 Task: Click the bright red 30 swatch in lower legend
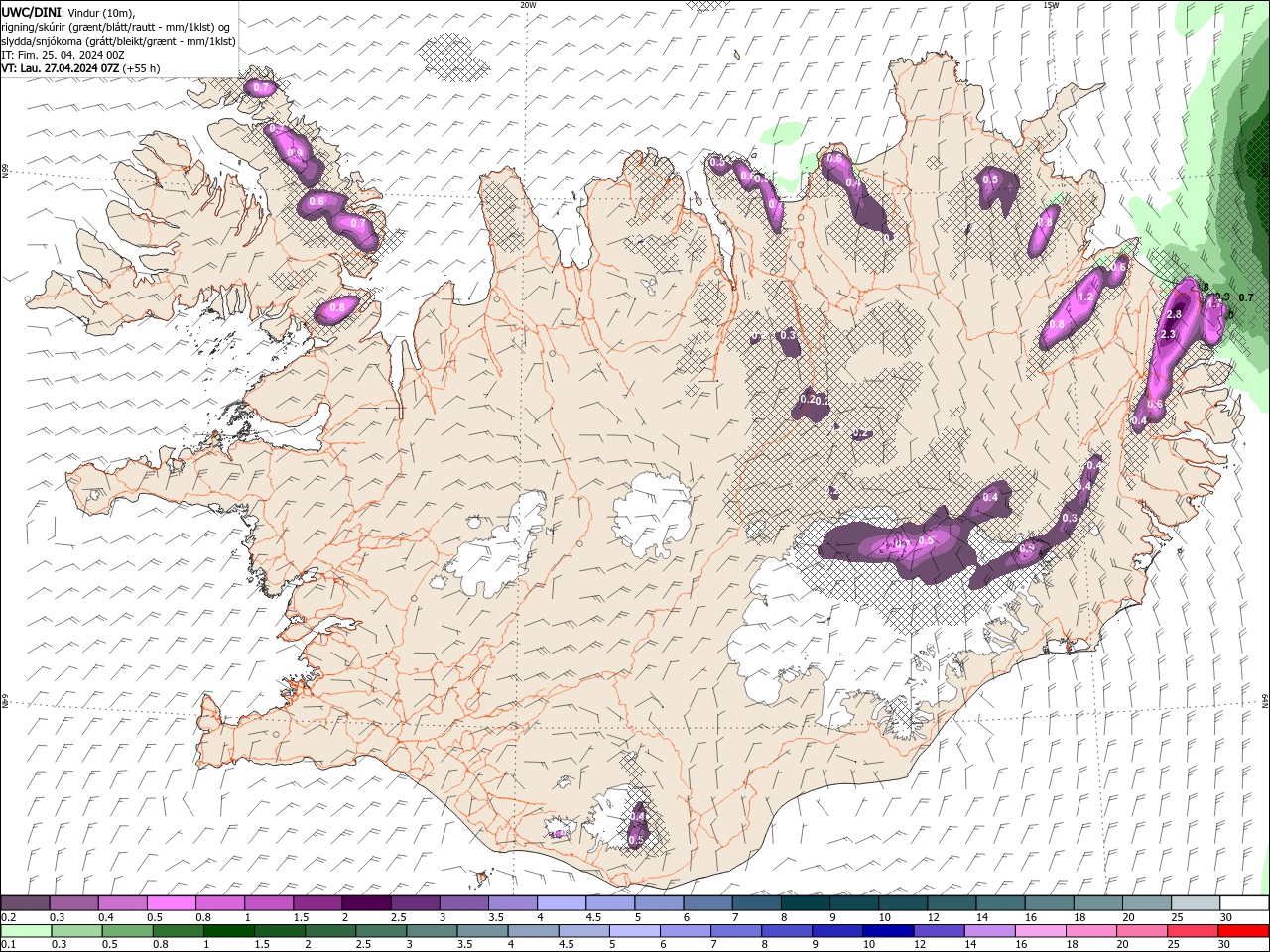point(1242,931)
